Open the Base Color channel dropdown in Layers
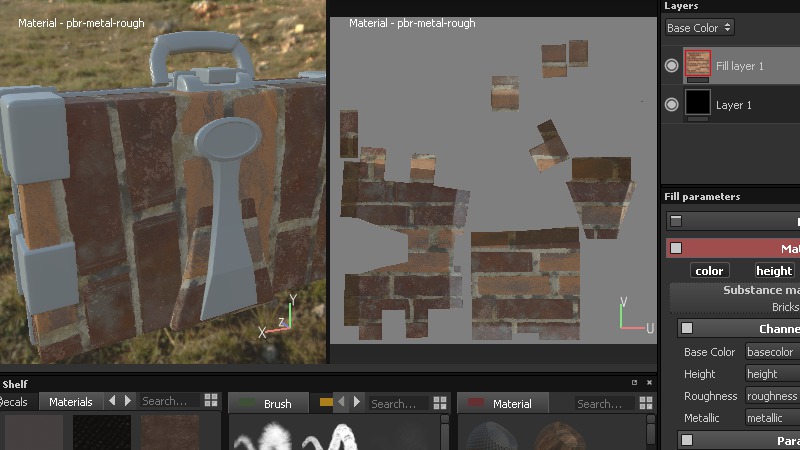This screenshot has height=450, width=800. pos(699,28)
